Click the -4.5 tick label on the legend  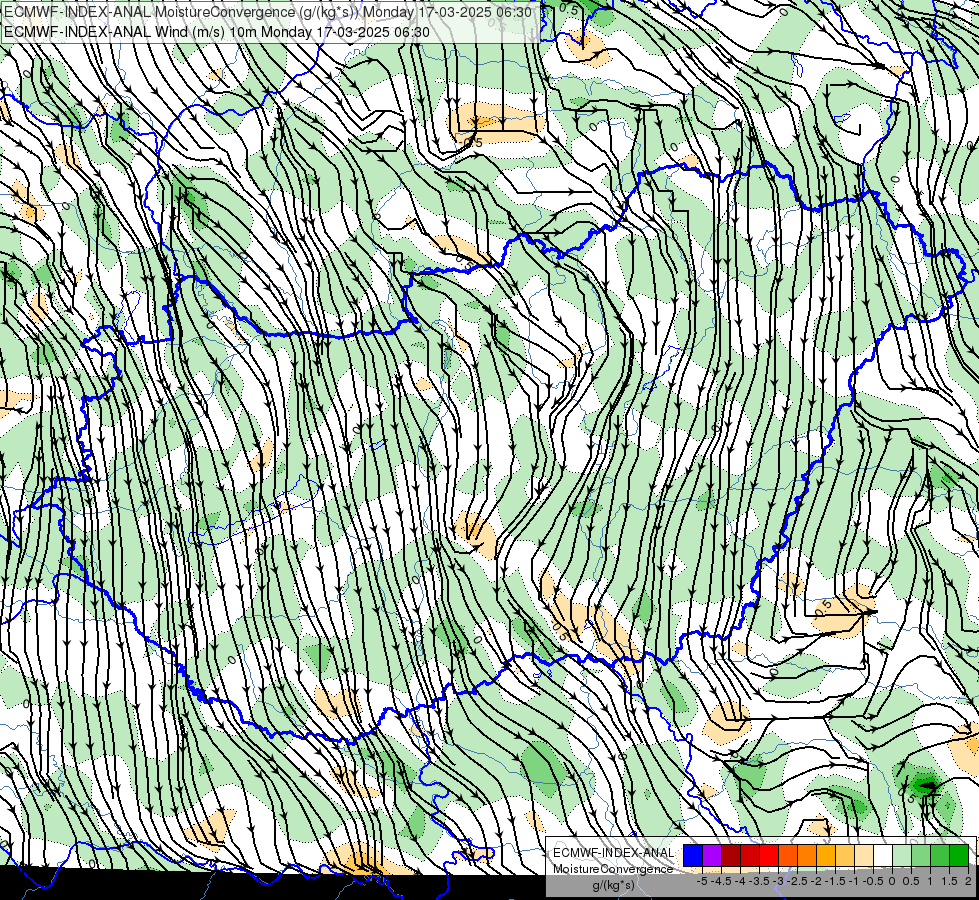click(x=721, y=881)
